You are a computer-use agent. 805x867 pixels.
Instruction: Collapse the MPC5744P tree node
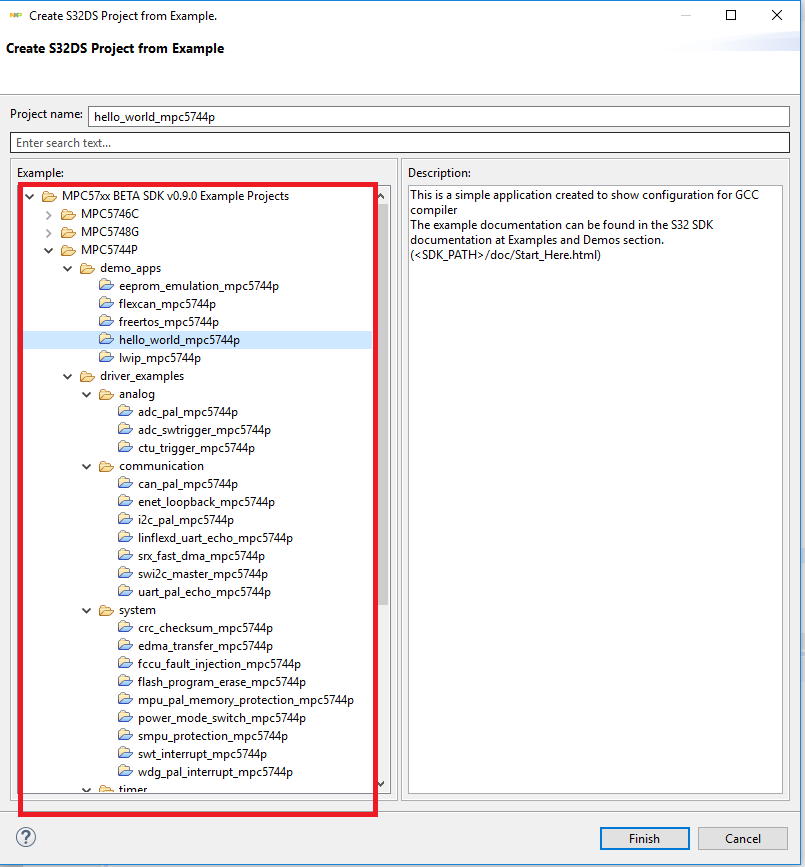(49, 250)
